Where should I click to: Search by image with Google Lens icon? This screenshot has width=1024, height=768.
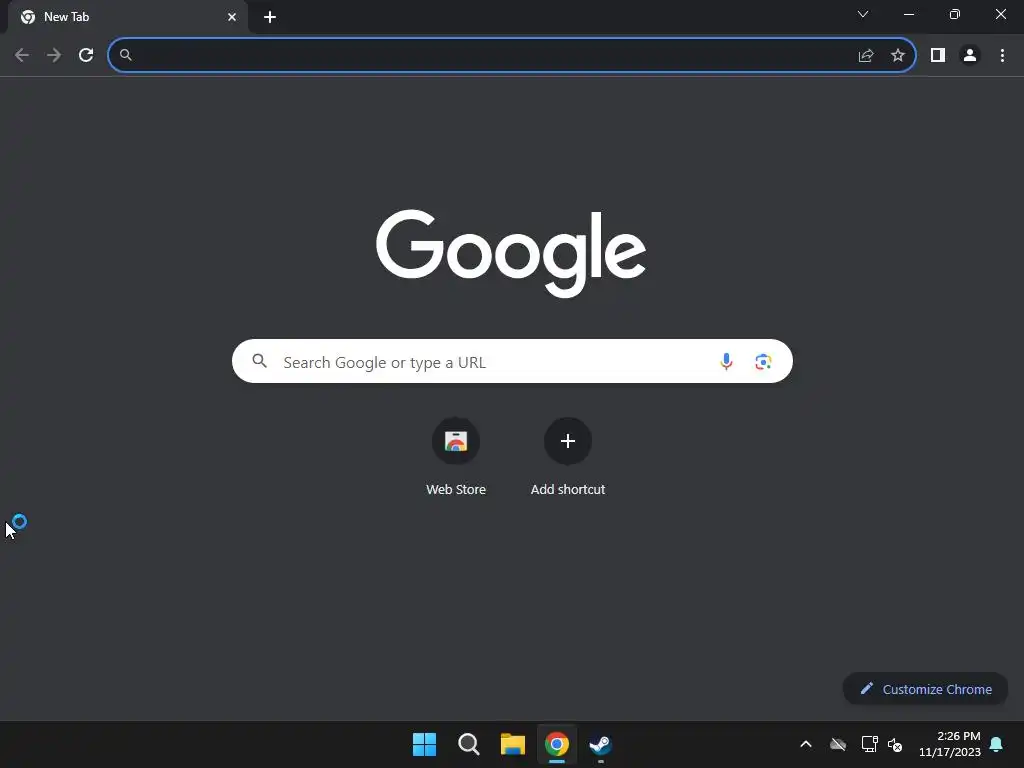pyautogui.click(x=763, y=361)
